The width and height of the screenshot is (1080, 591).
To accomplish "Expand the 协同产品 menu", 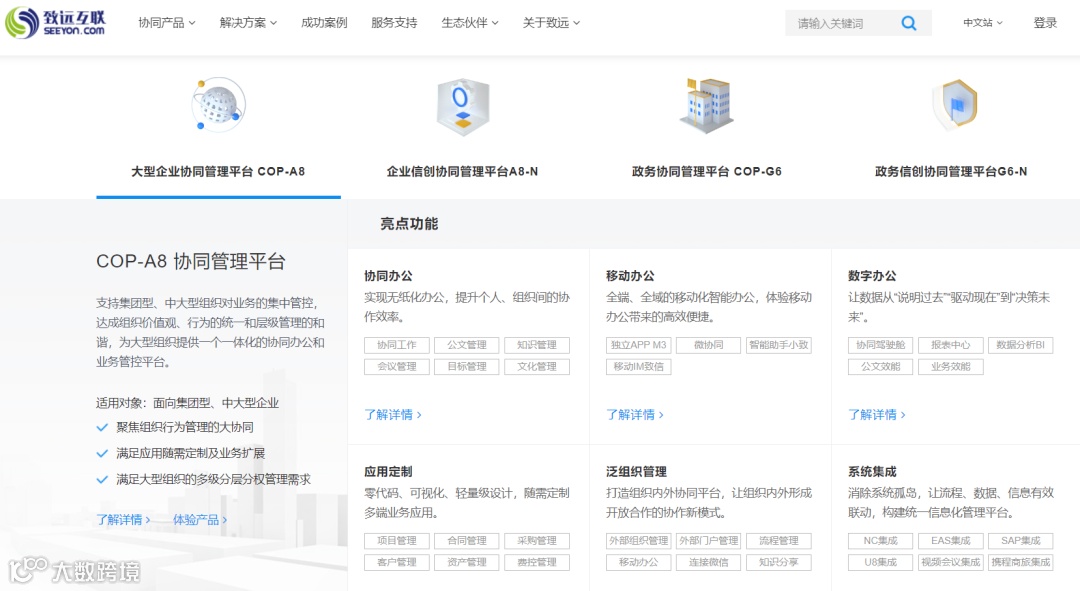I will coord(167,23).
